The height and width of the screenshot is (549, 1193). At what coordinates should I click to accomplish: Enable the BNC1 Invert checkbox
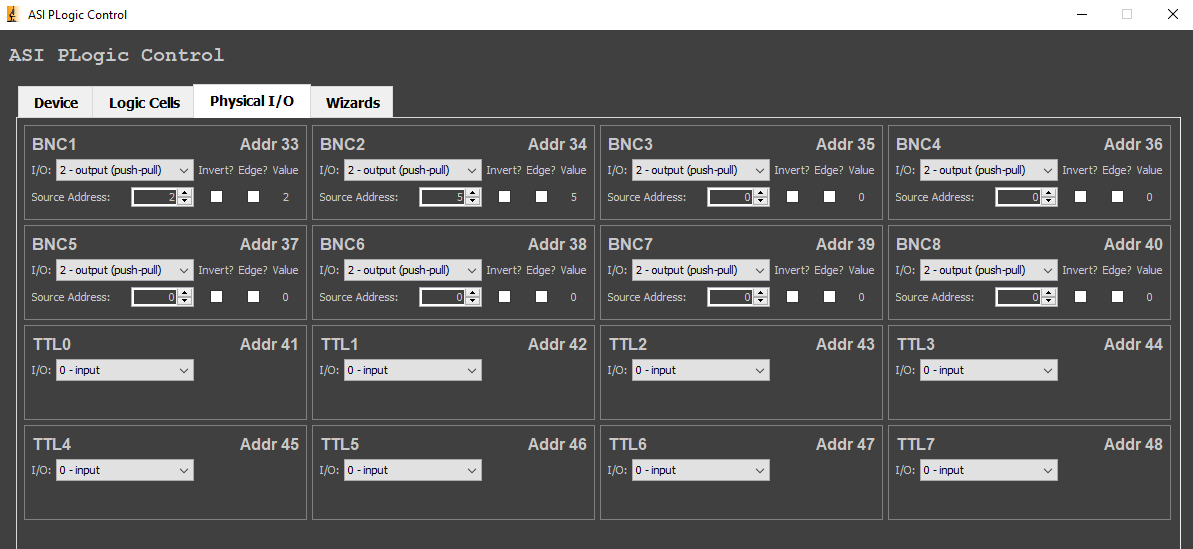(x=217, y=197)
